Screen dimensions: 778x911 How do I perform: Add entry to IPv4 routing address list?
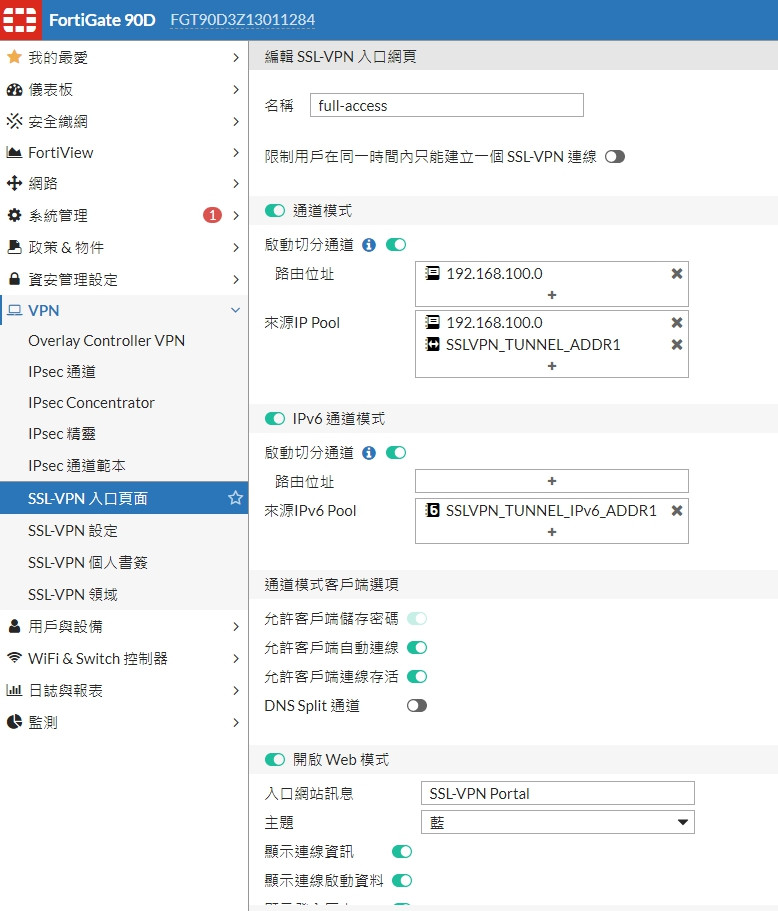click(552, 295)
